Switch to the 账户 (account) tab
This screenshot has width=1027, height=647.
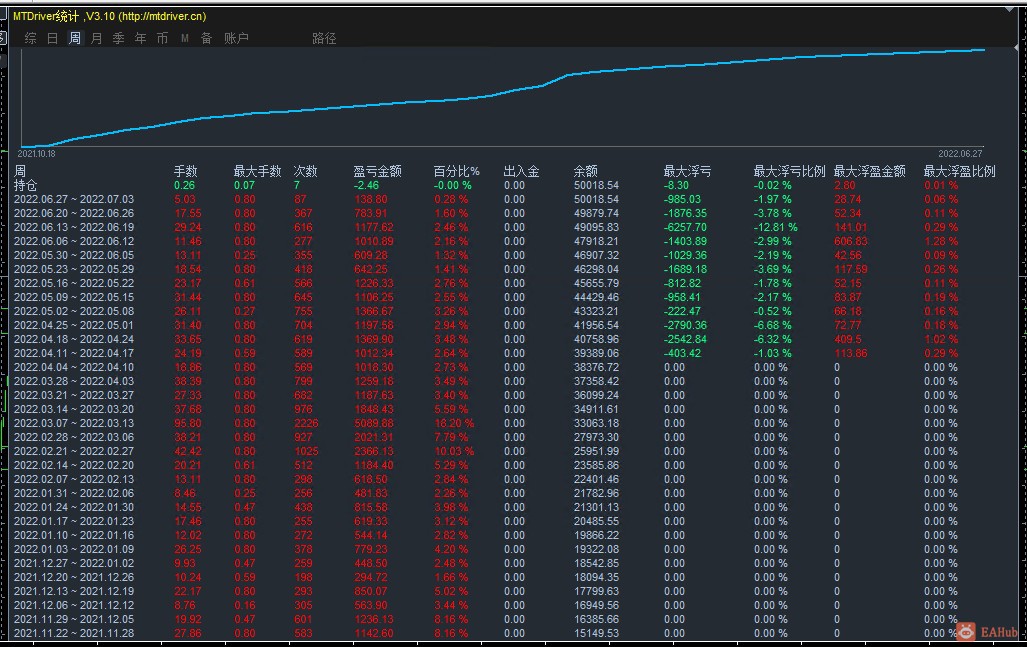tap(236, 38)
